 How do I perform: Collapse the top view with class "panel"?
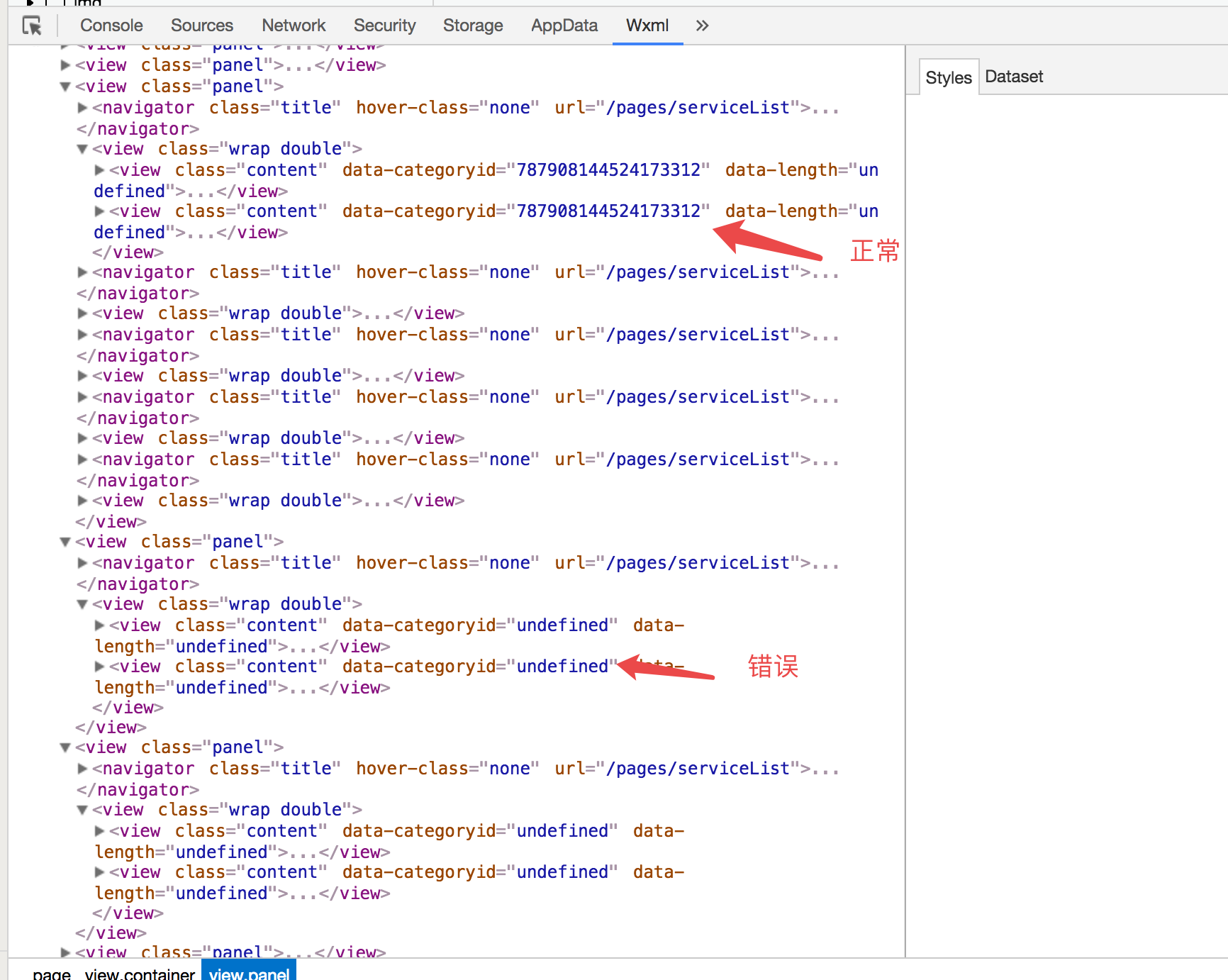pos(65,87)
